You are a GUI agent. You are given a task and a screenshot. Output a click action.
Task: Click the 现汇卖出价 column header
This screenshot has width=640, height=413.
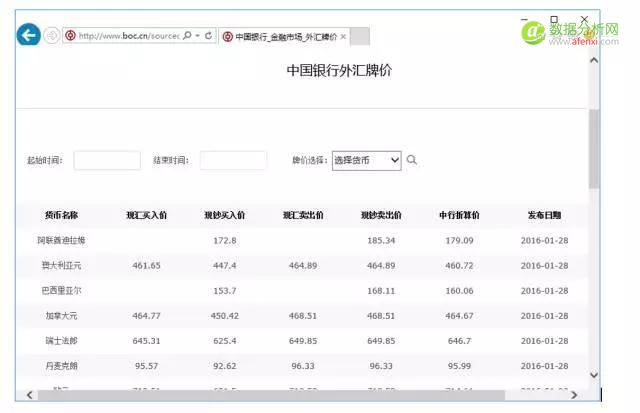(x=303, y=215)
